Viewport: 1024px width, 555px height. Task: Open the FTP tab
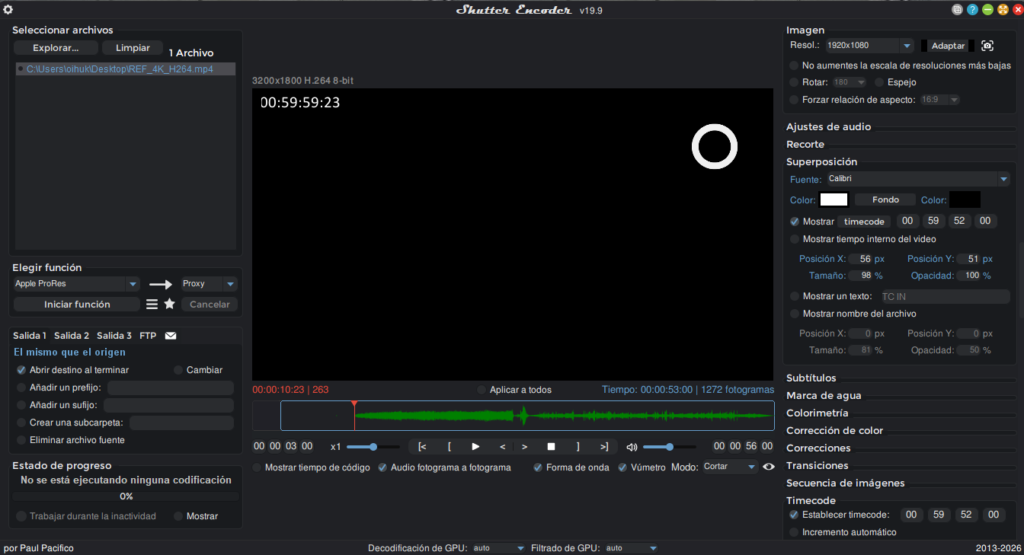pyautogui.click(x=148, y=336)
